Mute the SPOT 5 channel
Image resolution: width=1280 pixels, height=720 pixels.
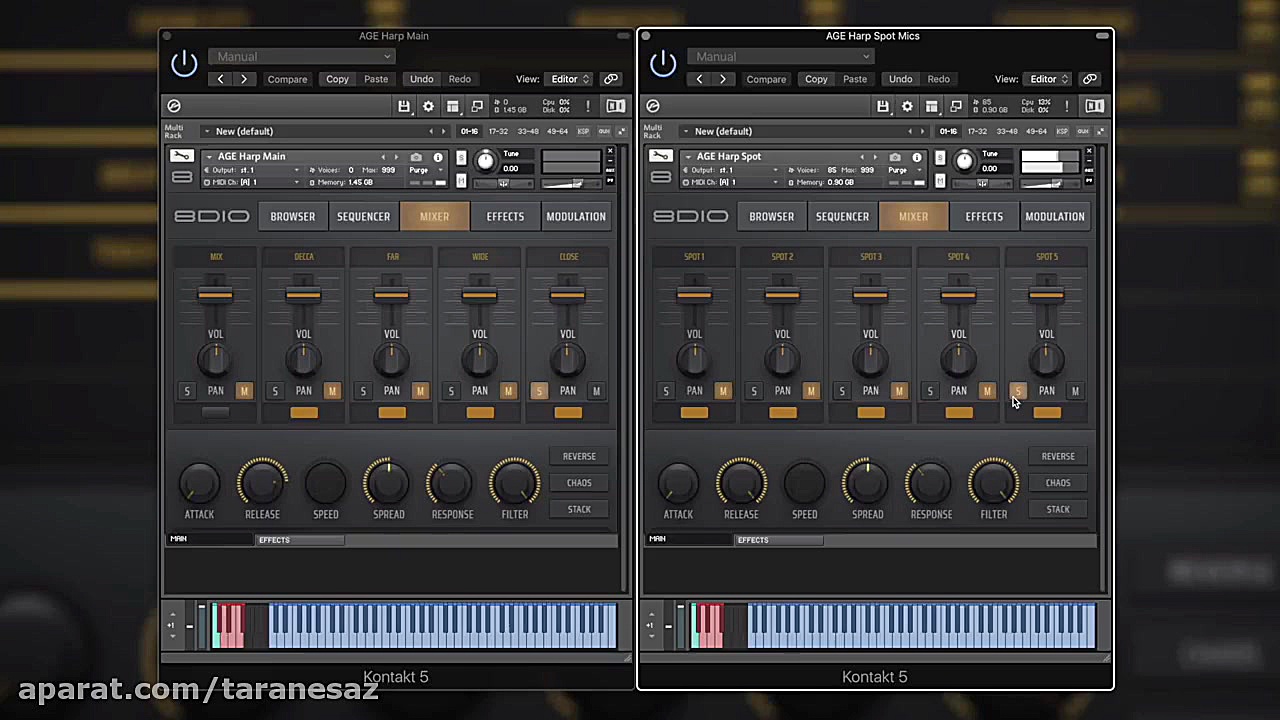(x=1075, y=391)
